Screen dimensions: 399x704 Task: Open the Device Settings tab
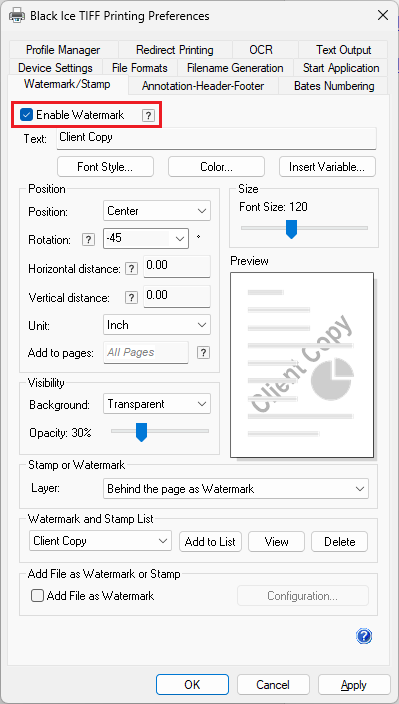click(x=55, y=68)
